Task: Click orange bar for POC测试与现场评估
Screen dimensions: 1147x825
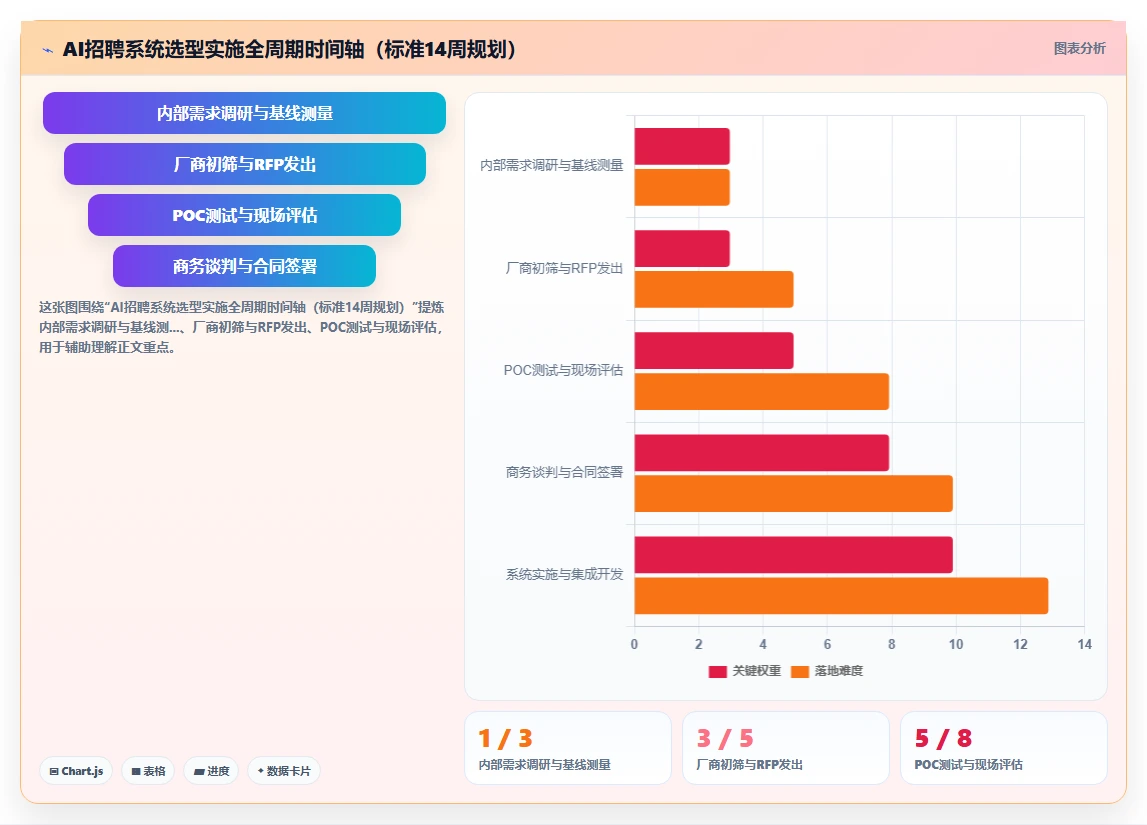Action: pos(761,392)
